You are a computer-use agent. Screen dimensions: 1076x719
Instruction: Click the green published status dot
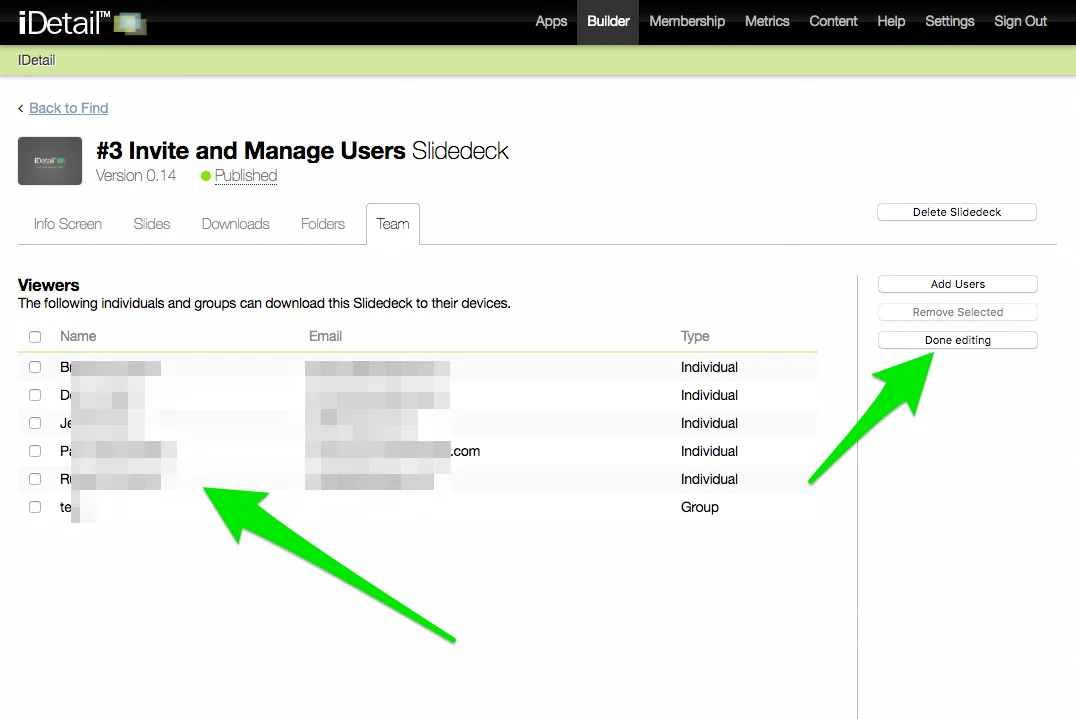(205, 176)
